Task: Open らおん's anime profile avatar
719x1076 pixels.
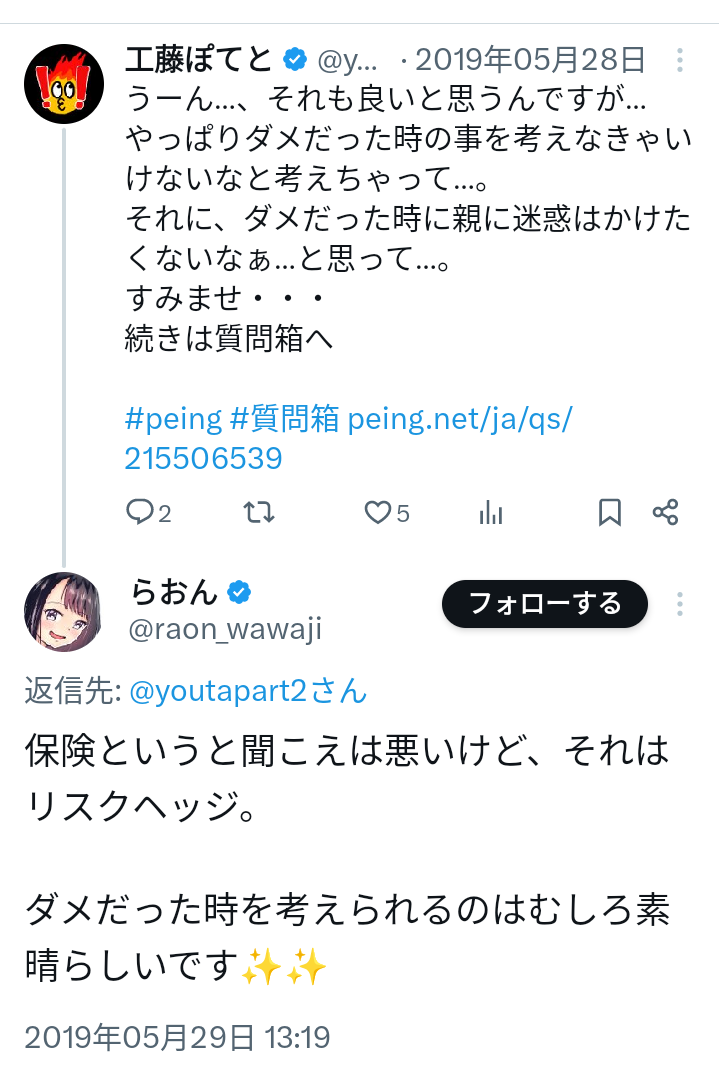Action: [64, 611]
